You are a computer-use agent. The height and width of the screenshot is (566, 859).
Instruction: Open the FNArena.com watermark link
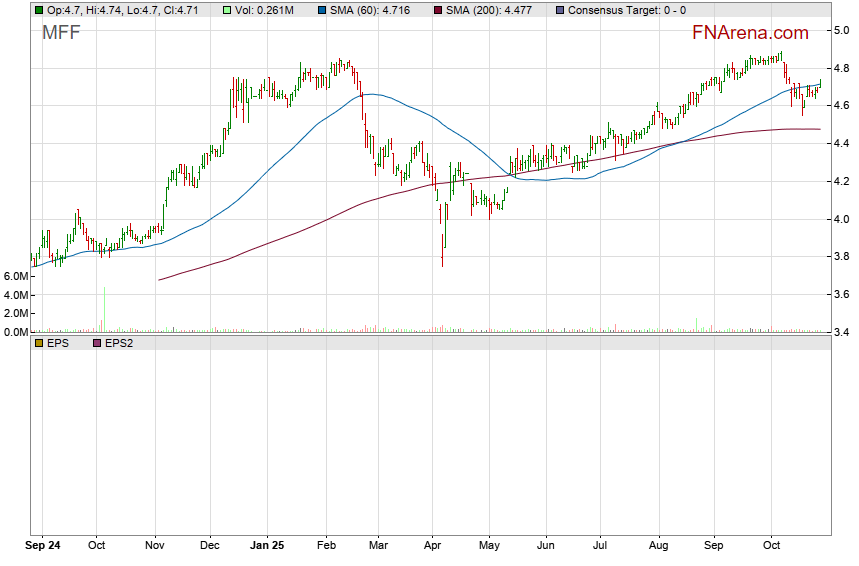(x=751, y=33)
